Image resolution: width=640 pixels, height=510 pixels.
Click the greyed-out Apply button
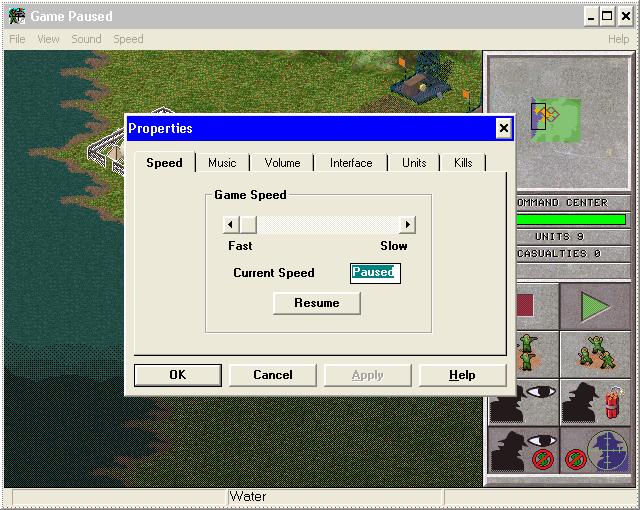pos(368,375)
